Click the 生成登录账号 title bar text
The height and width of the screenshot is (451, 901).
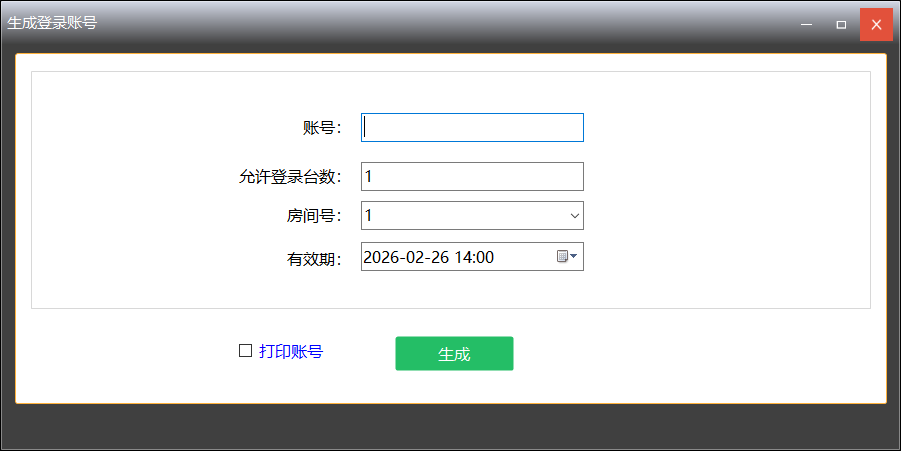pos(52,23)
